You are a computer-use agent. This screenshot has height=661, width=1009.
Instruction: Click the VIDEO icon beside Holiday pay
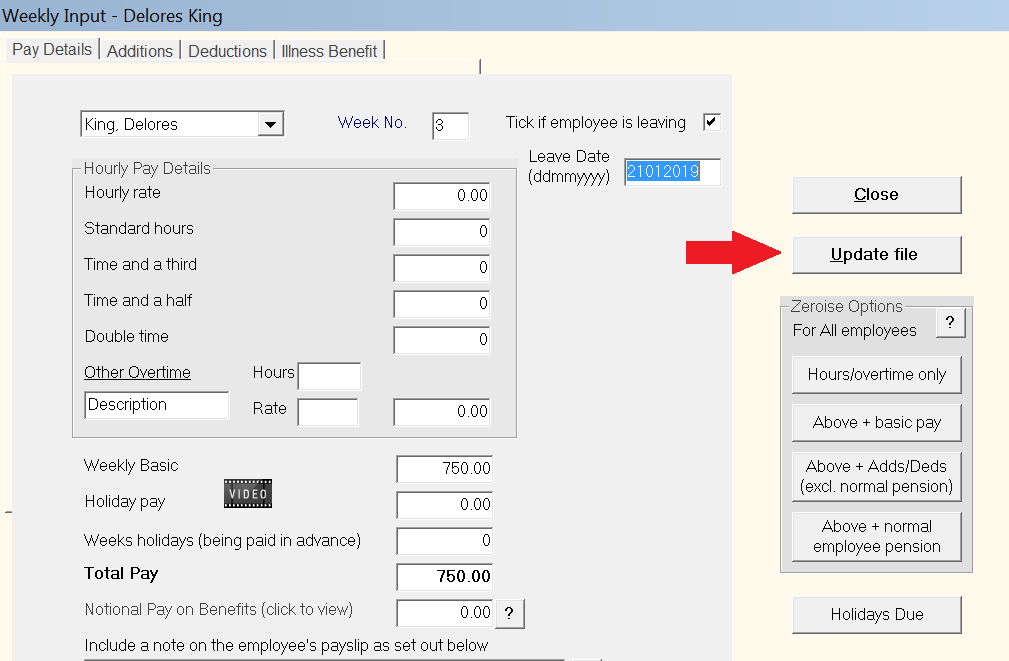coord(247,493)
